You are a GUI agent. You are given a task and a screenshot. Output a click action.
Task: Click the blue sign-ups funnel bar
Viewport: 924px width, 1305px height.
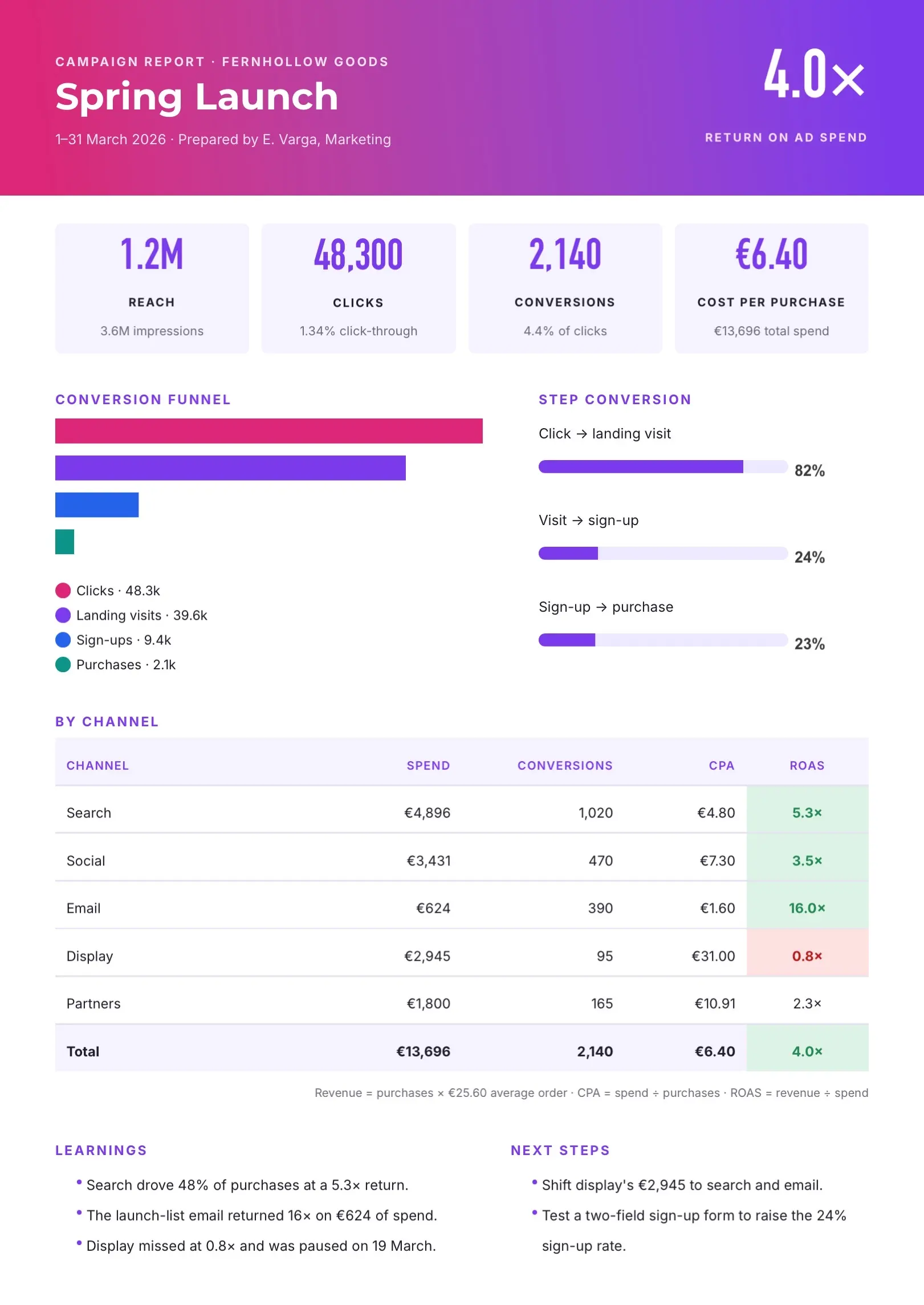tap(97, 505)
